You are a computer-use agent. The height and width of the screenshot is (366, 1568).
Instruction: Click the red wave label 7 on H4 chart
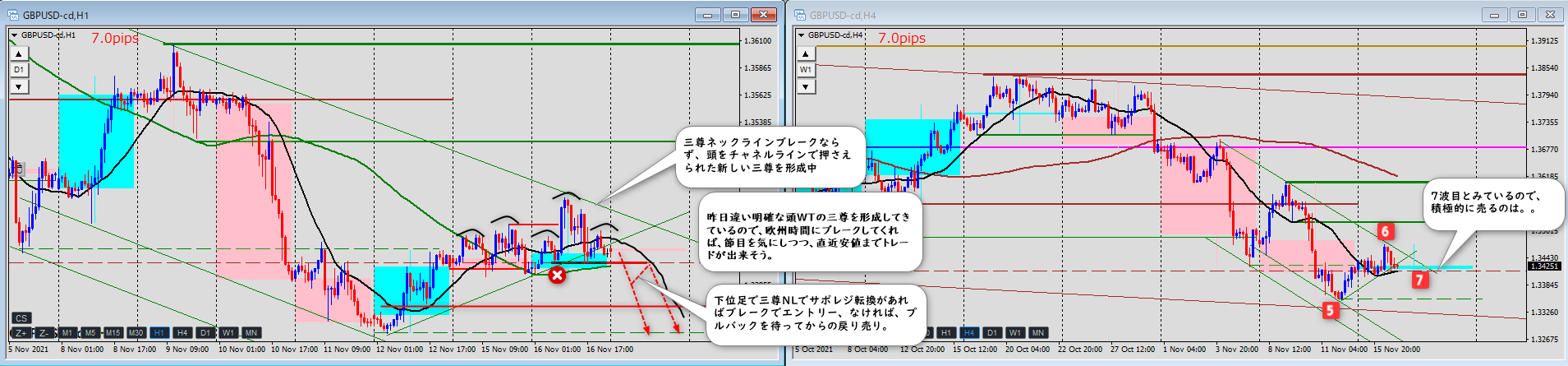(x=1419, y=280)
